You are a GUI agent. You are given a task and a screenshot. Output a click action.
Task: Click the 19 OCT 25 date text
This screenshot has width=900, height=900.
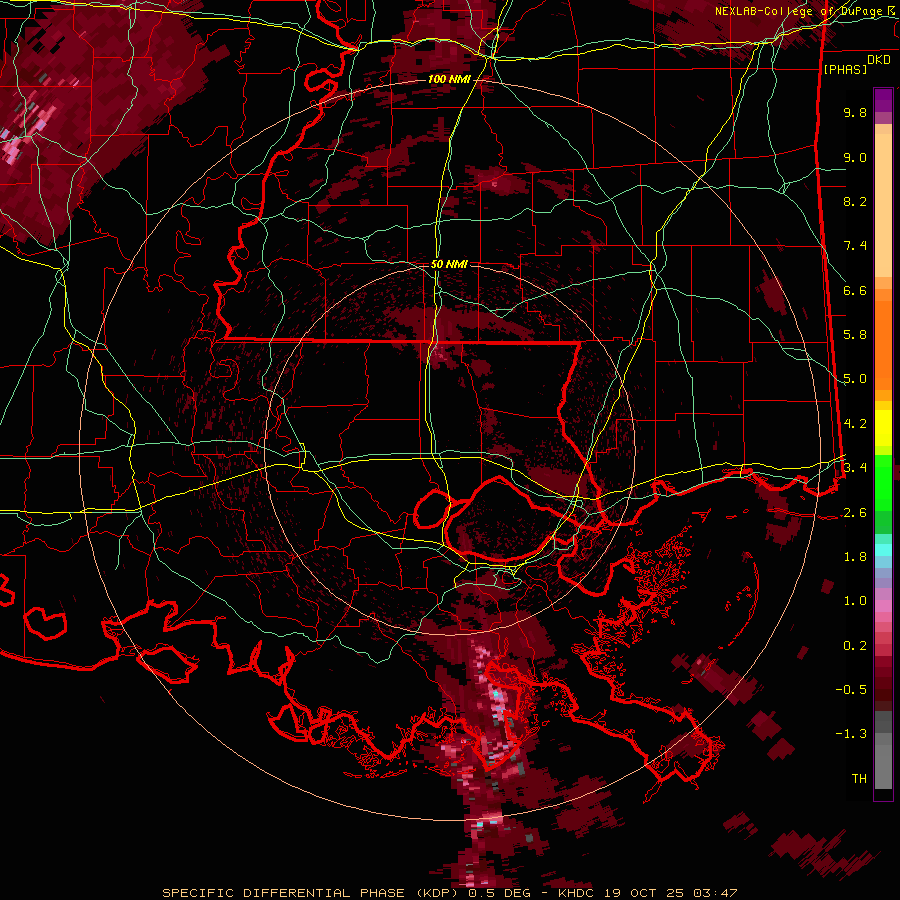(x=642, y=893)
